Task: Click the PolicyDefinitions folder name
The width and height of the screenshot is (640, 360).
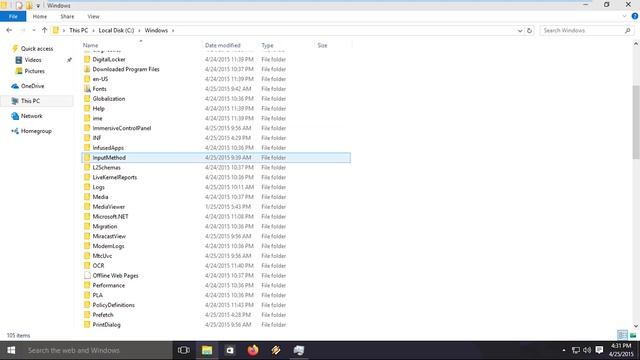Action: click(113, 305)
